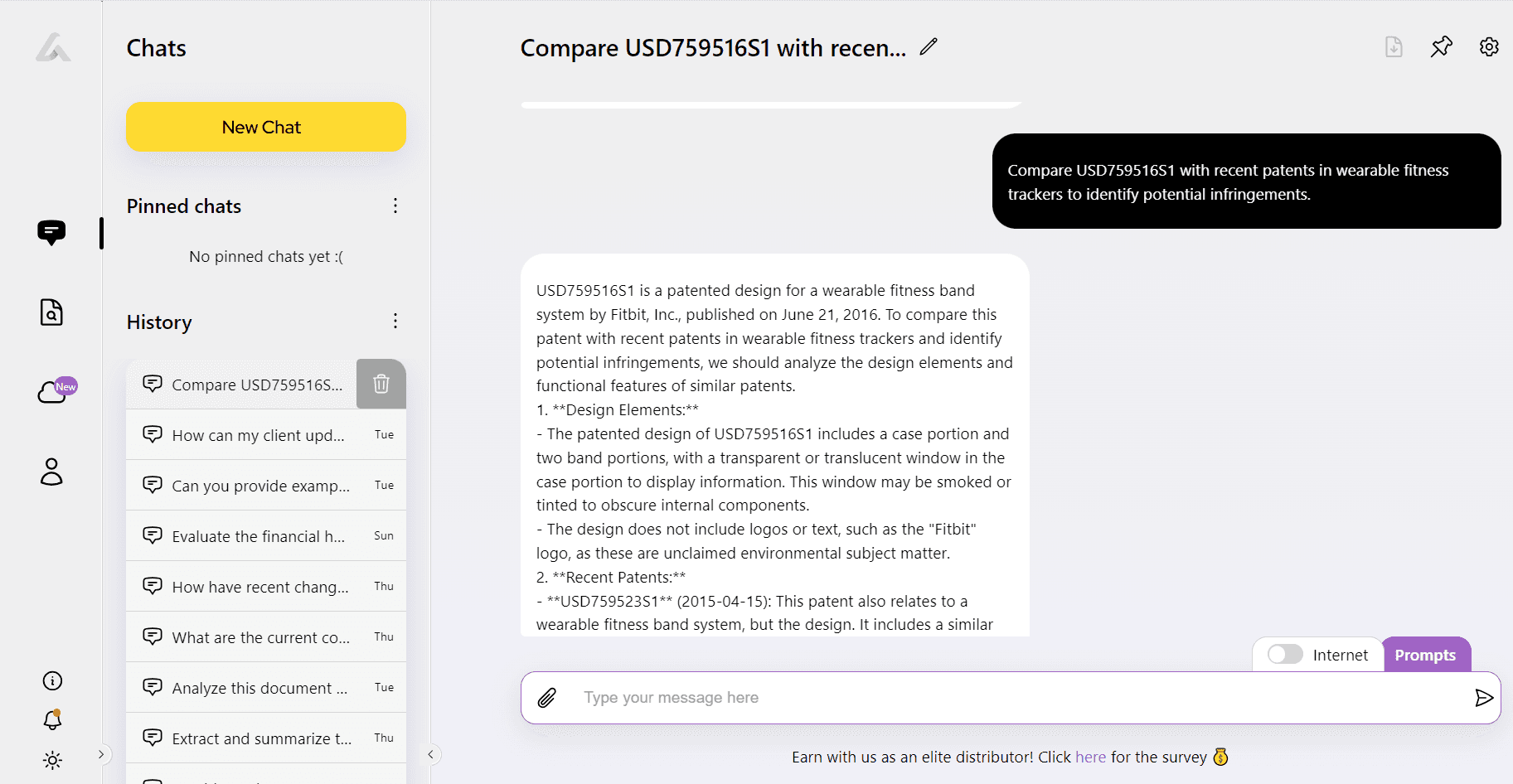Screen dimensions: 1513x784
Task: Click chat icon beside 'Evaluate the financial h...'
Action: click(153, 535)
